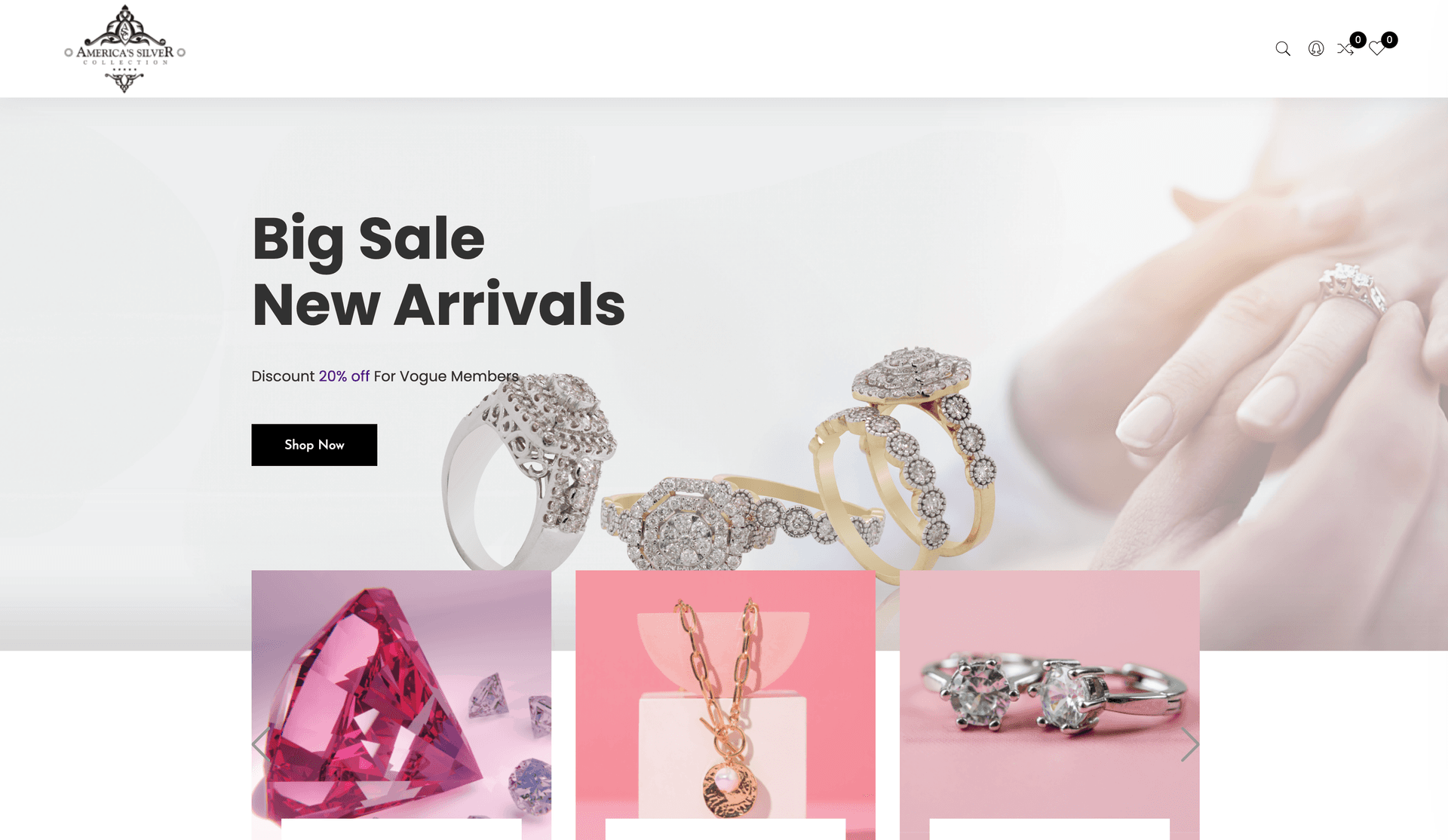The image size is (1448, 840).
Task: Open the silver diamond rings image
Action: 1049,694
